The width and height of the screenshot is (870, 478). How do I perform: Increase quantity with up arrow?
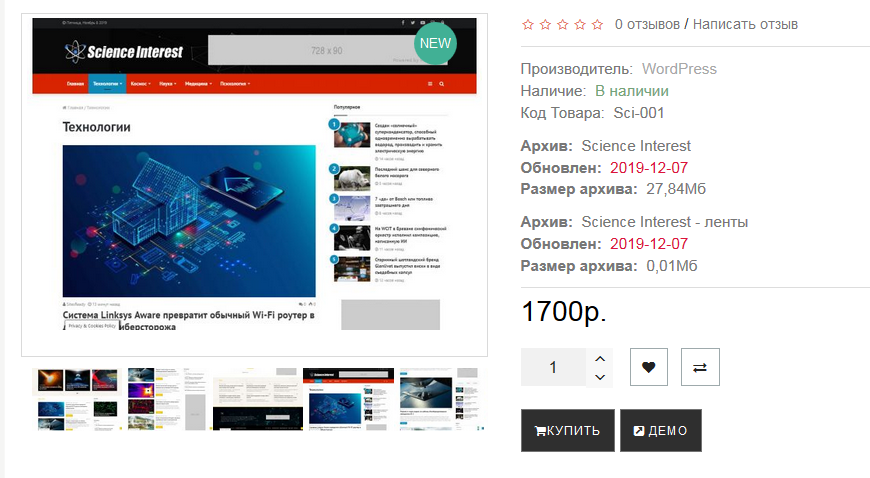click(600, 359)
